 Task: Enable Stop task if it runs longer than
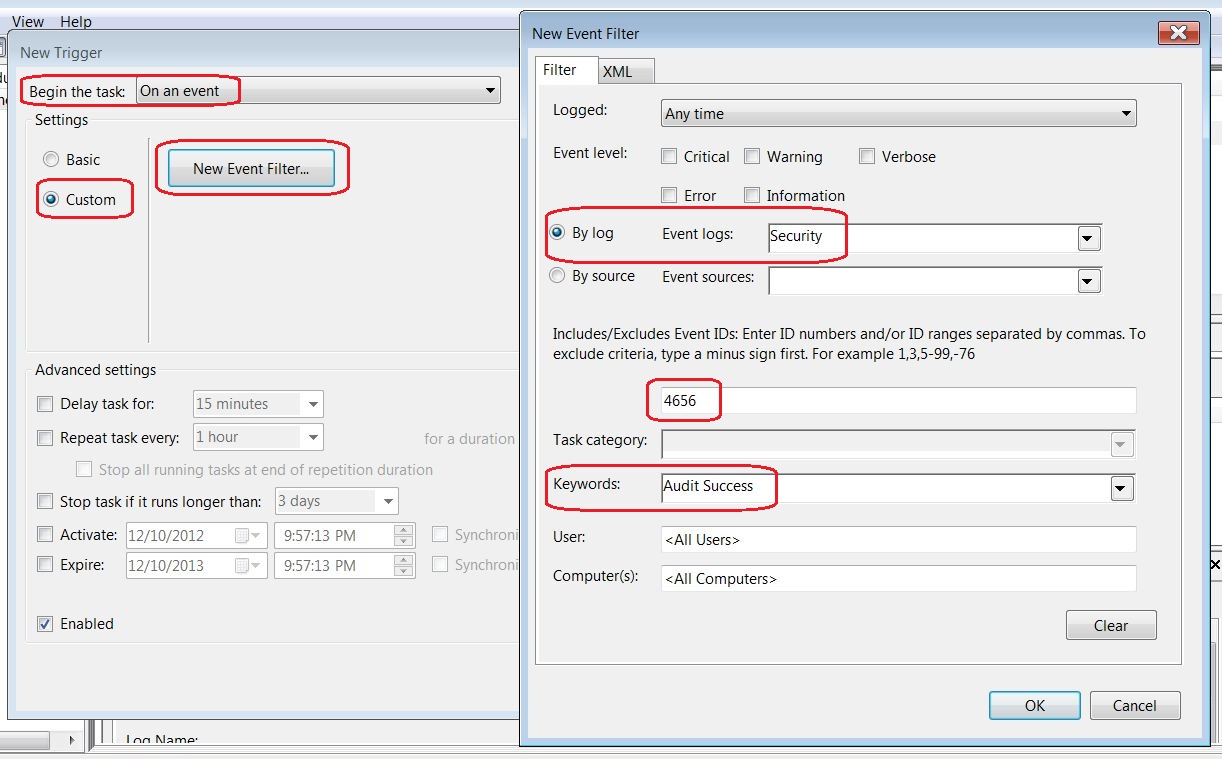(x=45, y=501)
